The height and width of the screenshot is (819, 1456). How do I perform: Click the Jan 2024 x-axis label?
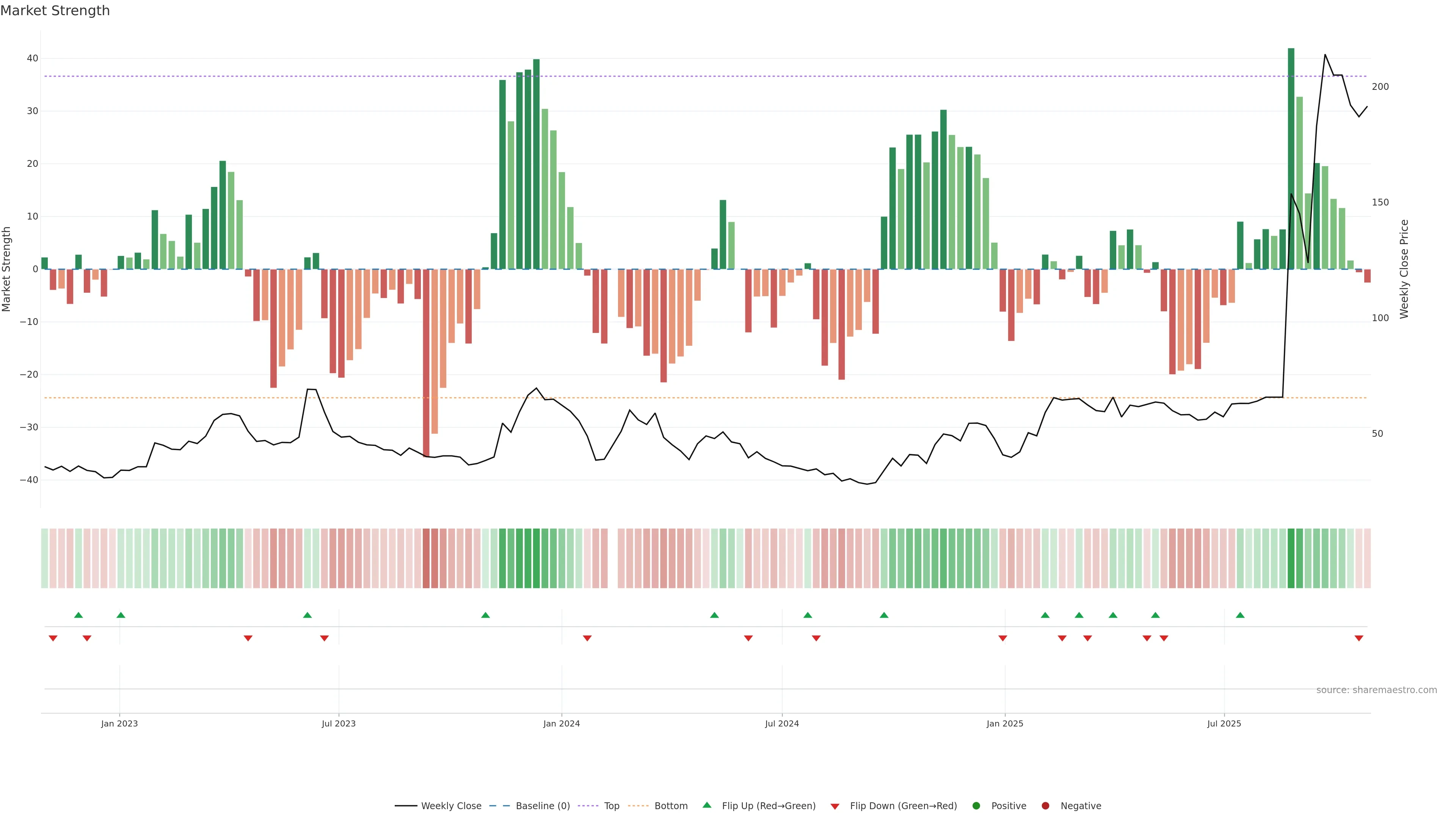click(x=561, y=723)
